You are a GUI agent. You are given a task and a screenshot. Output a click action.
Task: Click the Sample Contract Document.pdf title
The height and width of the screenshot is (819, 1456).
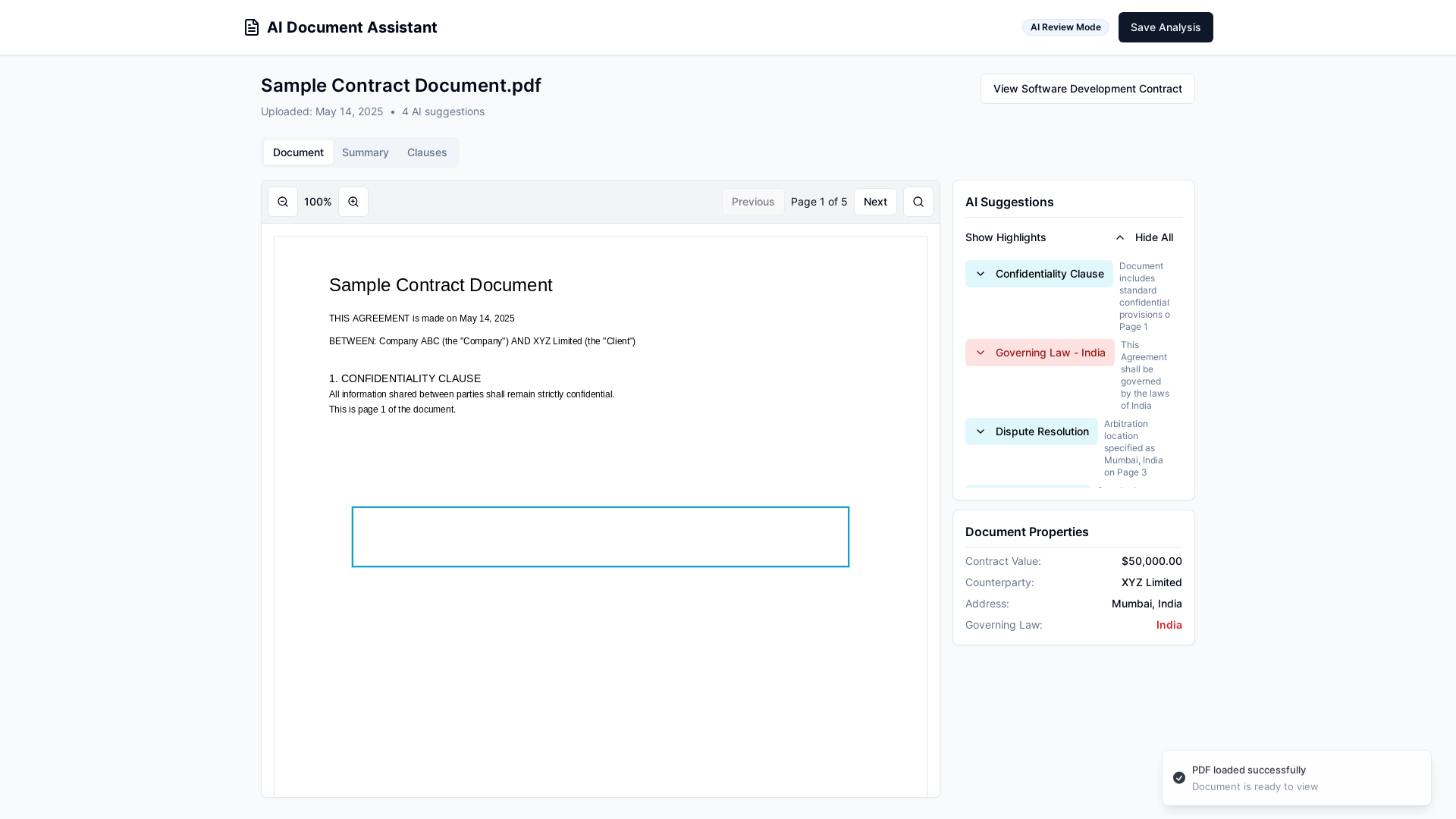point(401,86)
